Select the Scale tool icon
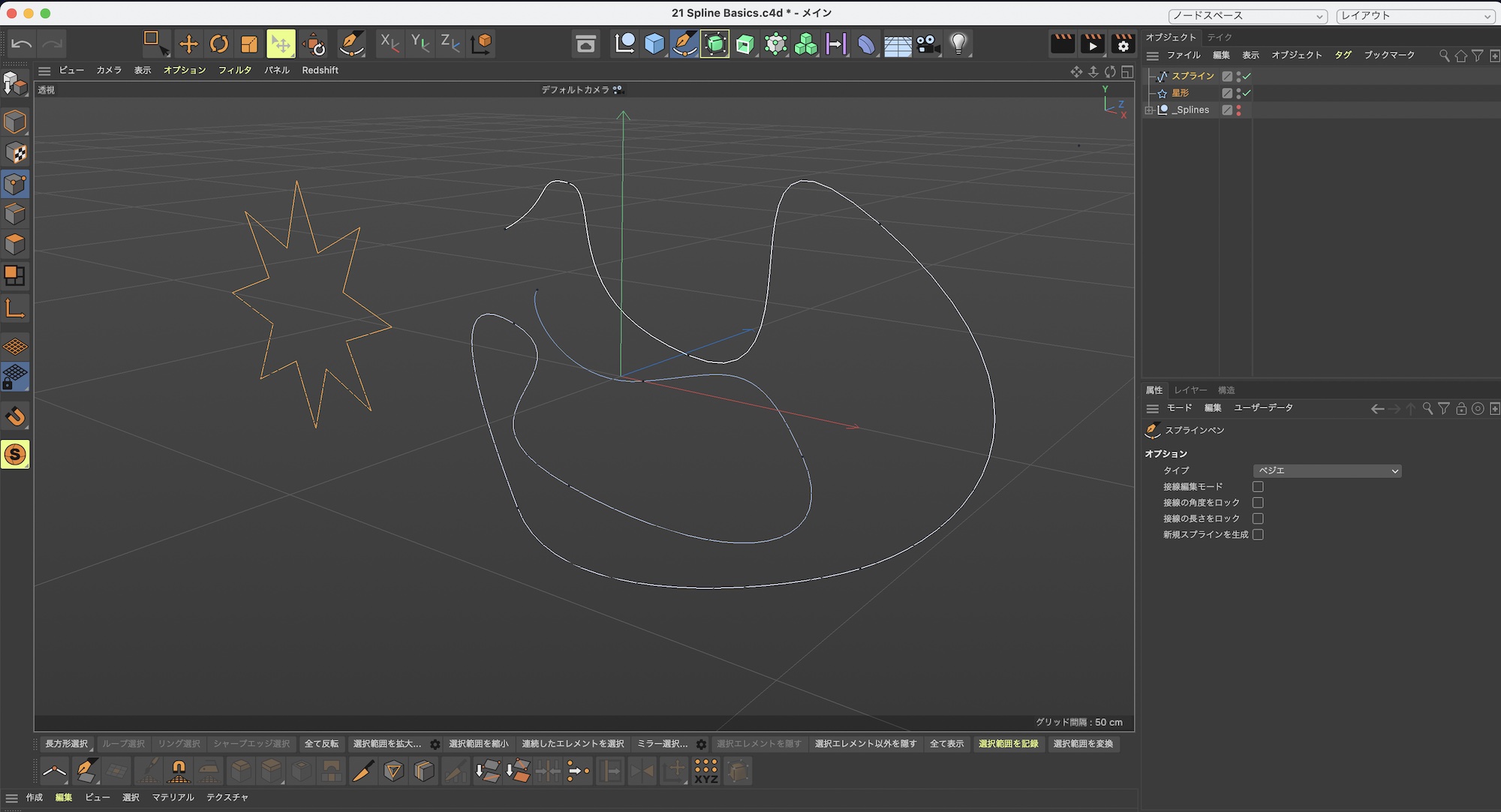The width and height of the screenshot is (1501, 812). (x=249, y=44)
